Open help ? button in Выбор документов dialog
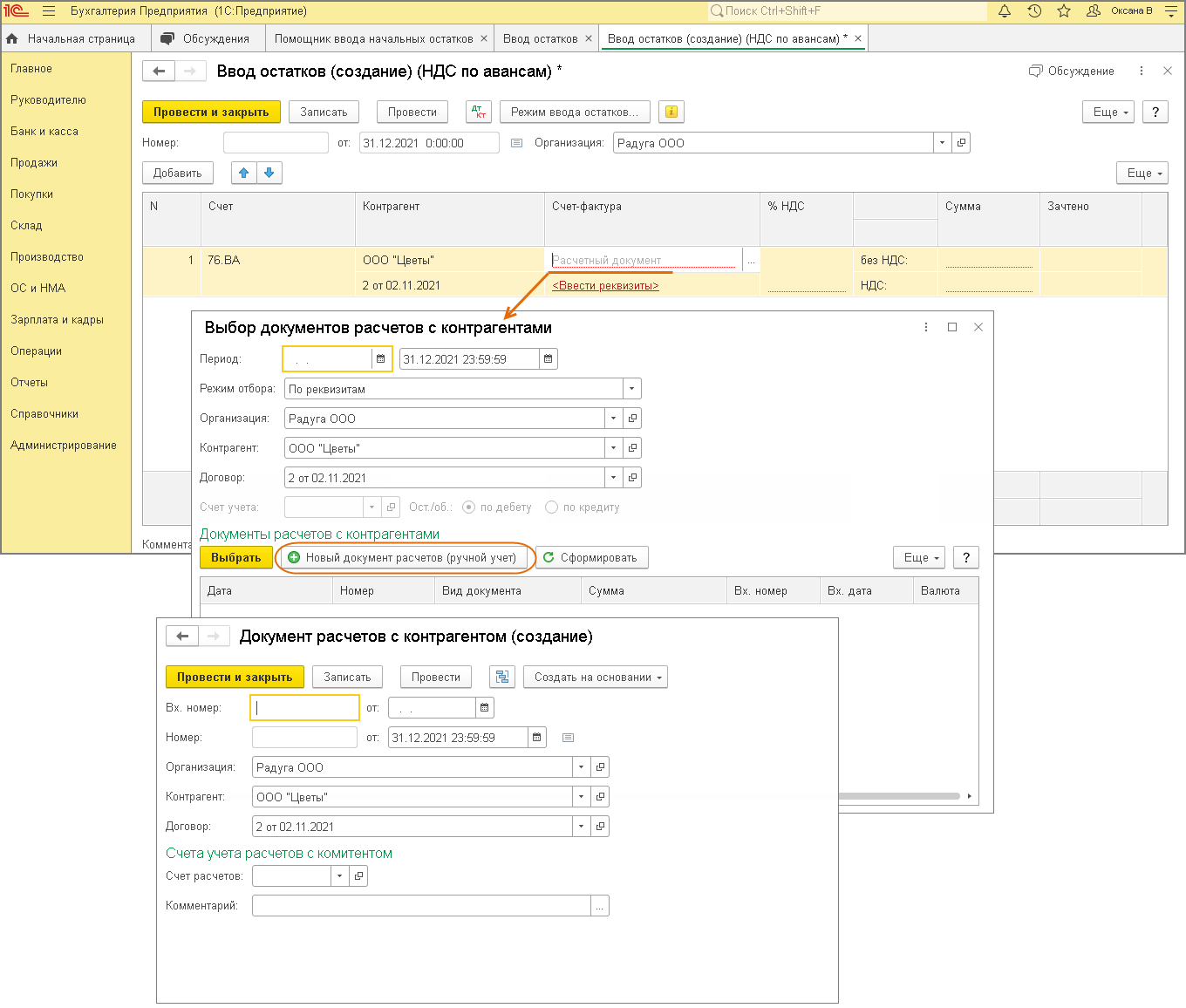The image size is (1186, 1008). pos(966,557)
